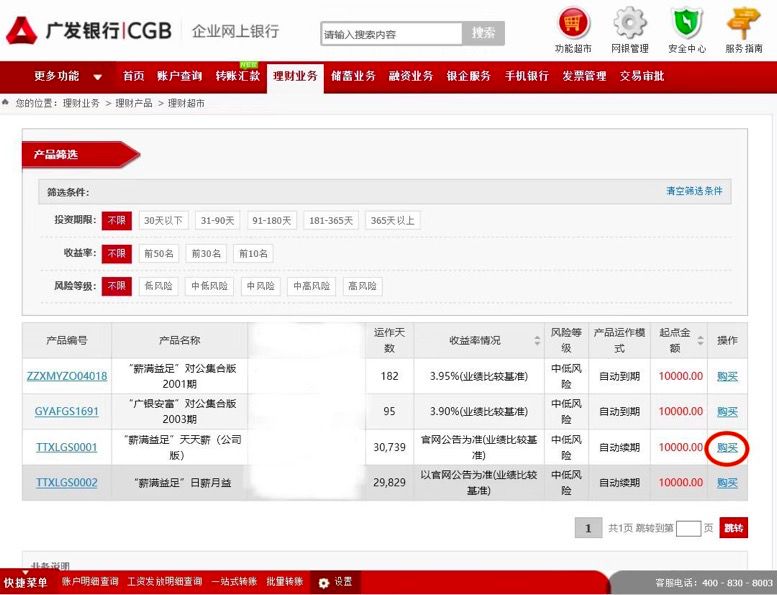Expand the 快捷菜单 quick menu
Screen dimensions: 777x595
pos(25,581)
